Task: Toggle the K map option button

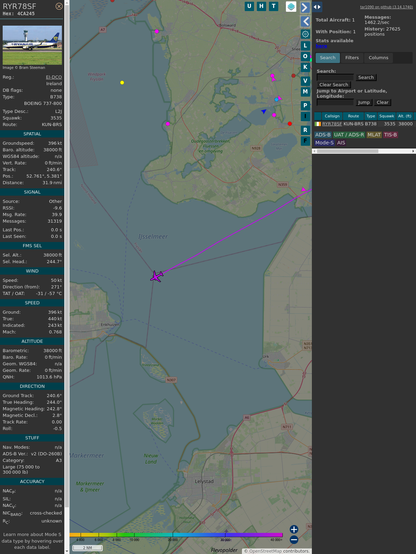Action: click(305, 67)
